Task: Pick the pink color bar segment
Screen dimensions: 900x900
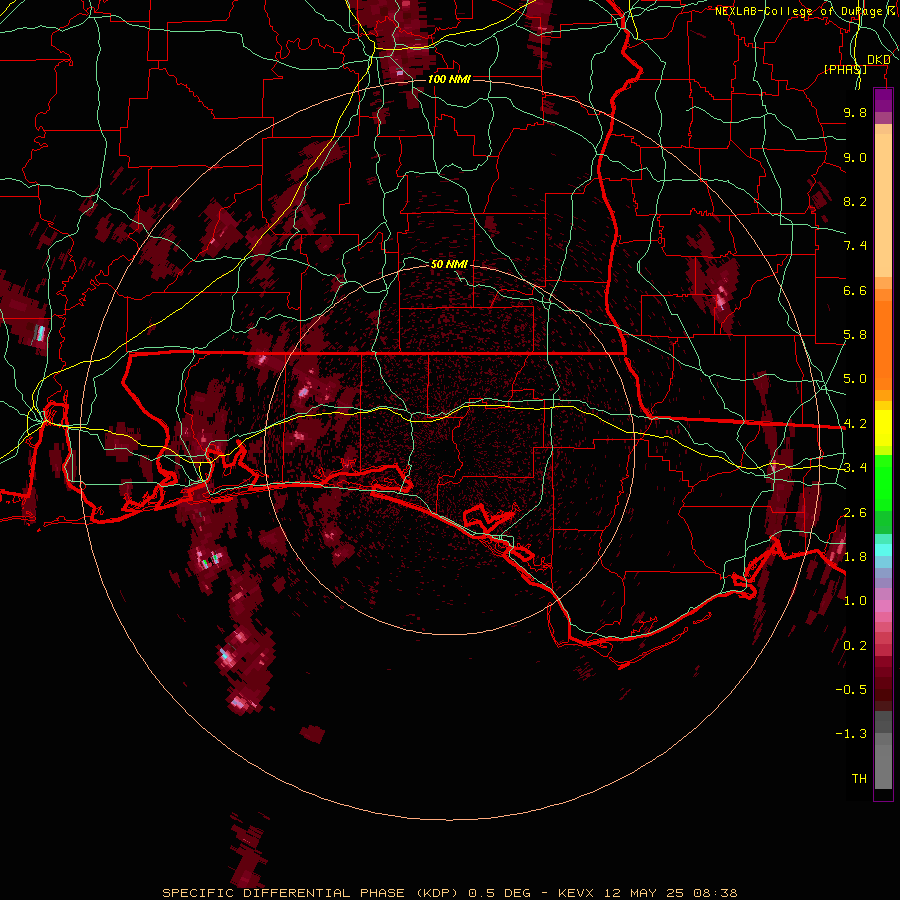Action: [x=883, y=606]
